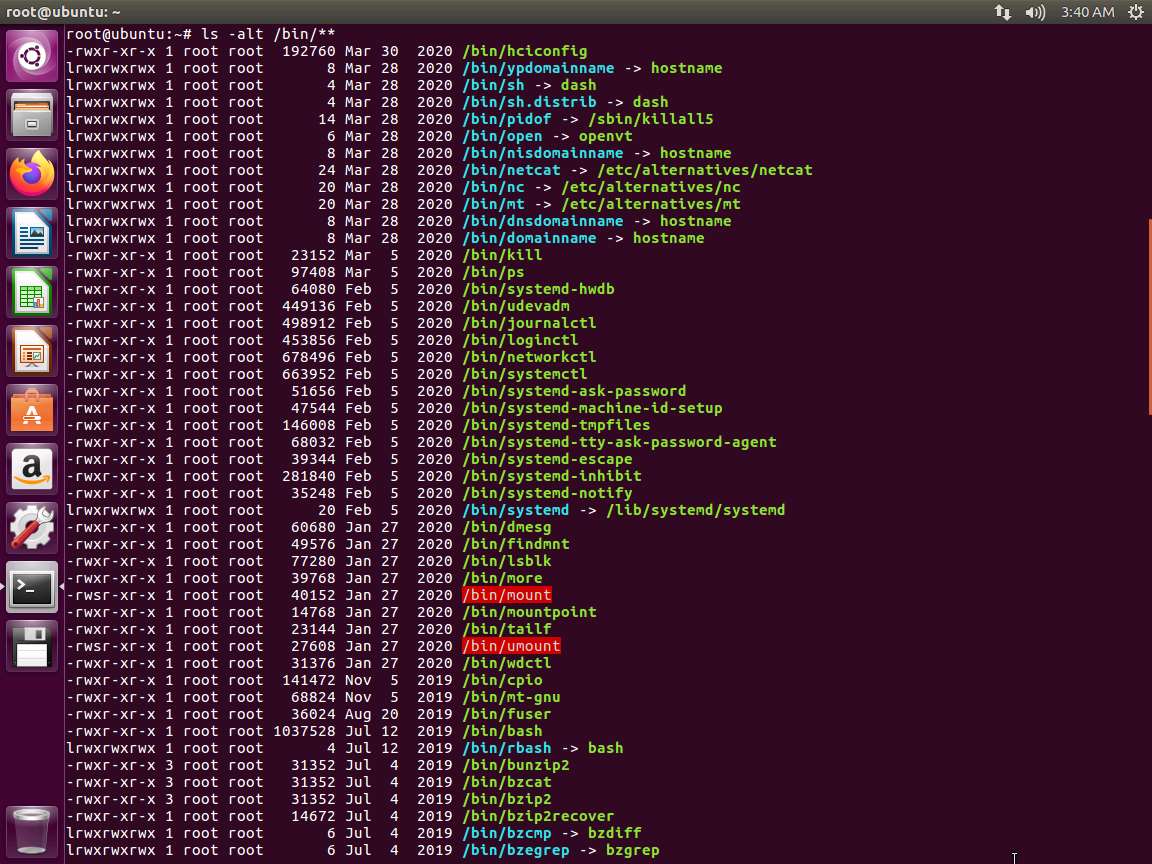Click the red-highlighted /bin/mount entry
The width and height of the screenshot is (1152, 864).
pyautogui.click(x=506, y=595)
